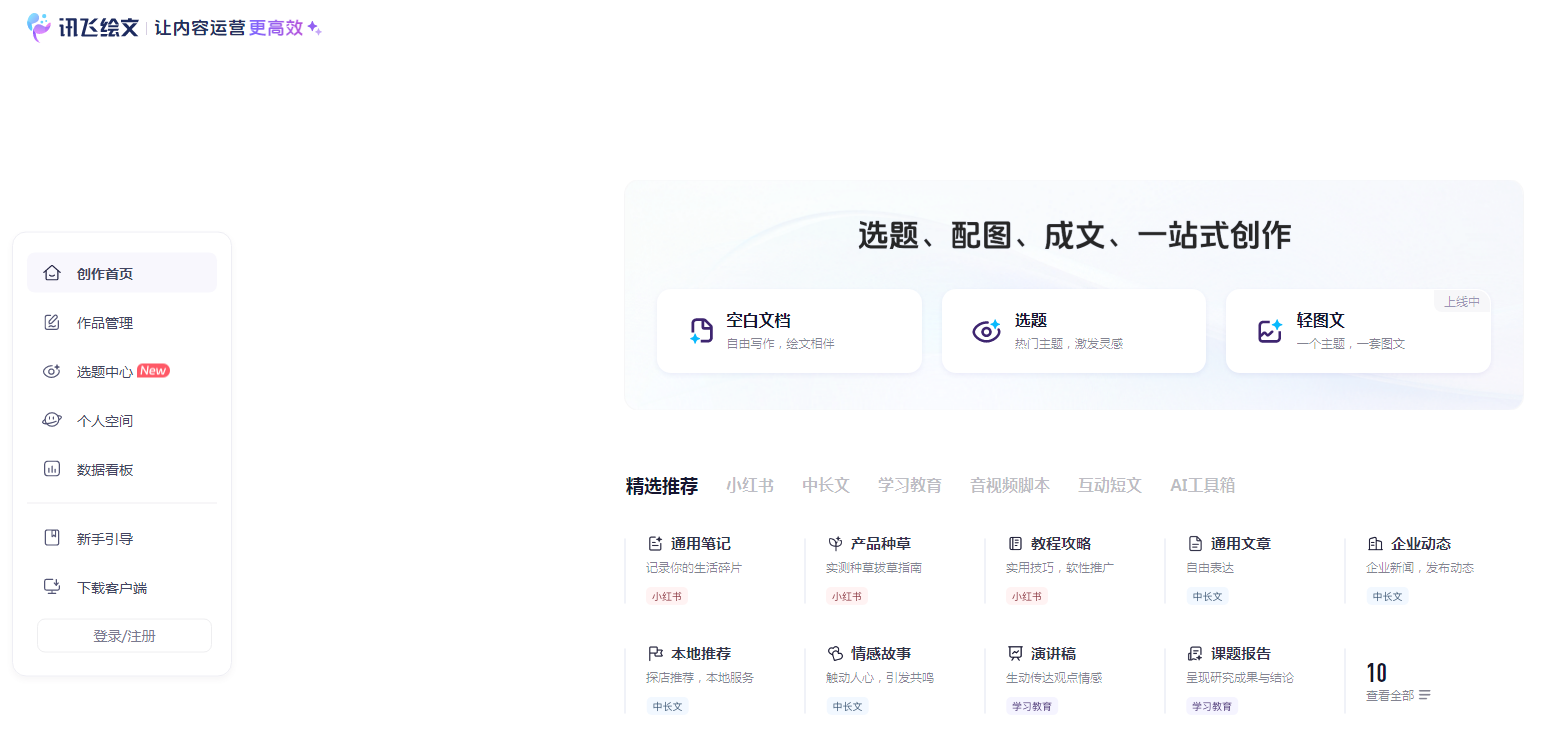Screen dimensions: 1548x752
Task: Open the 数据看板 dashboard
Action: (104, 469)
